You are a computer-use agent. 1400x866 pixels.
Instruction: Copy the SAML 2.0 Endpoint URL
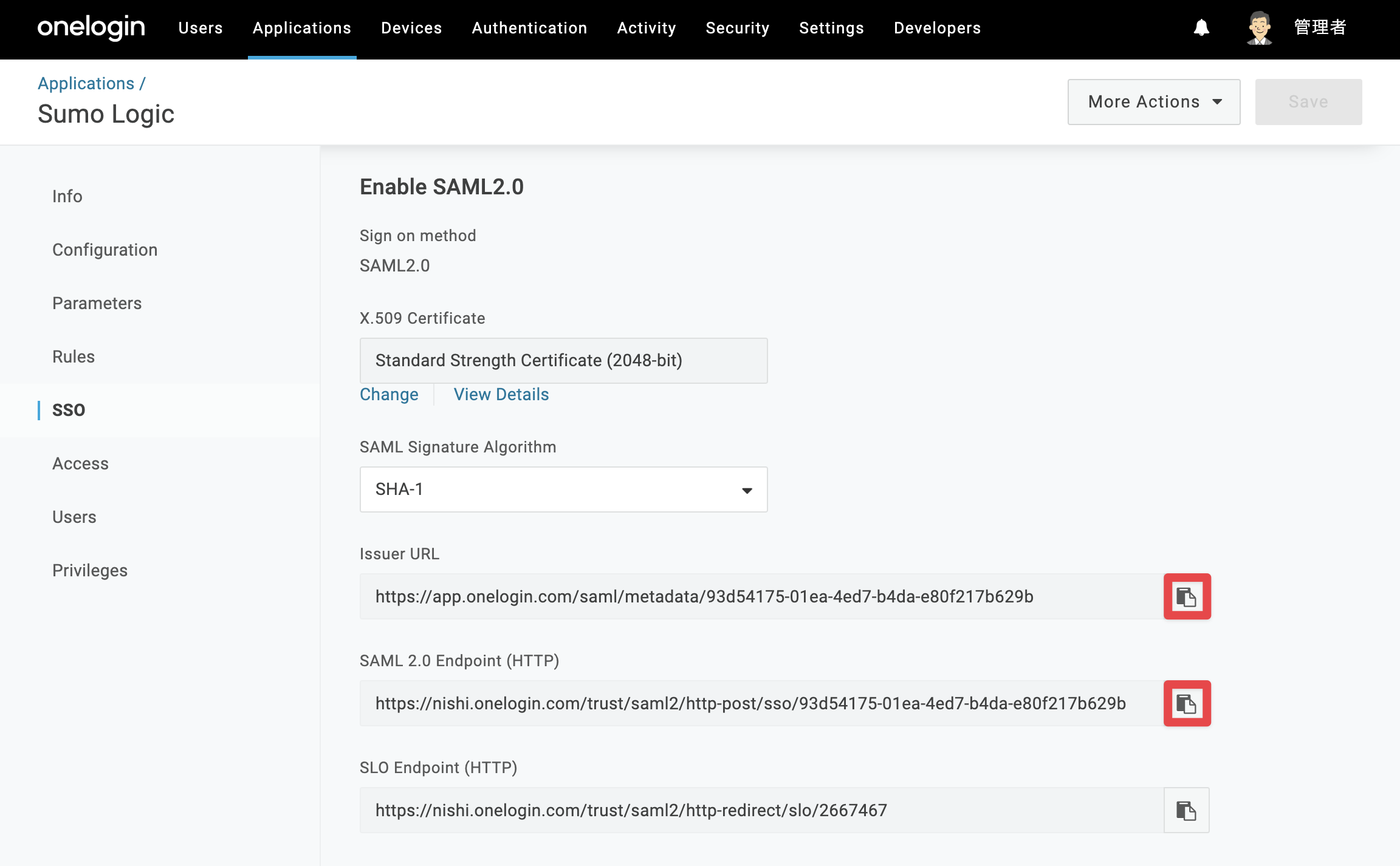(x=1187, y=703)
